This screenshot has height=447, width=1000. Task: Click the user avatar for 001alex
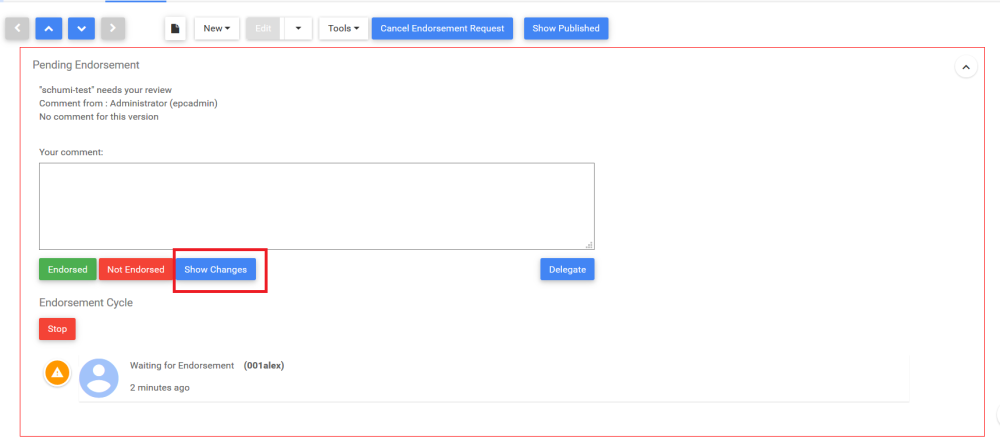98,377
